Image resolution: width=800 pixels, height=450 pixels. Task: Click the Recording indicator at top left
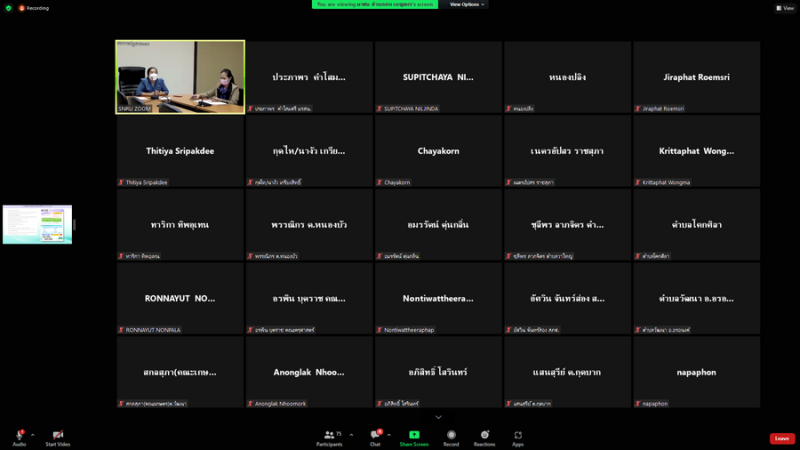[34, 7]
